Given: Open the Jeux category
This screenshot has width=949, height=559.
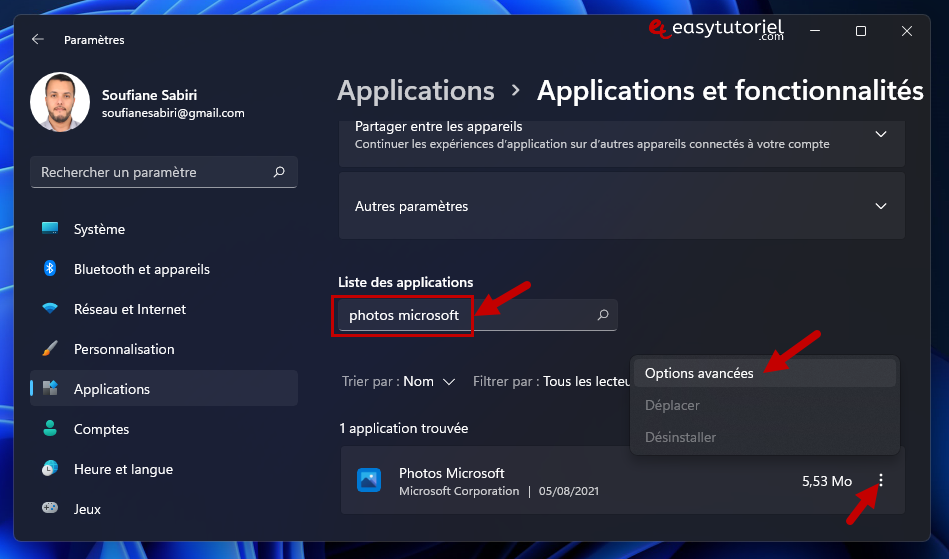Looking at the screenshot, I should click(163, 509).
